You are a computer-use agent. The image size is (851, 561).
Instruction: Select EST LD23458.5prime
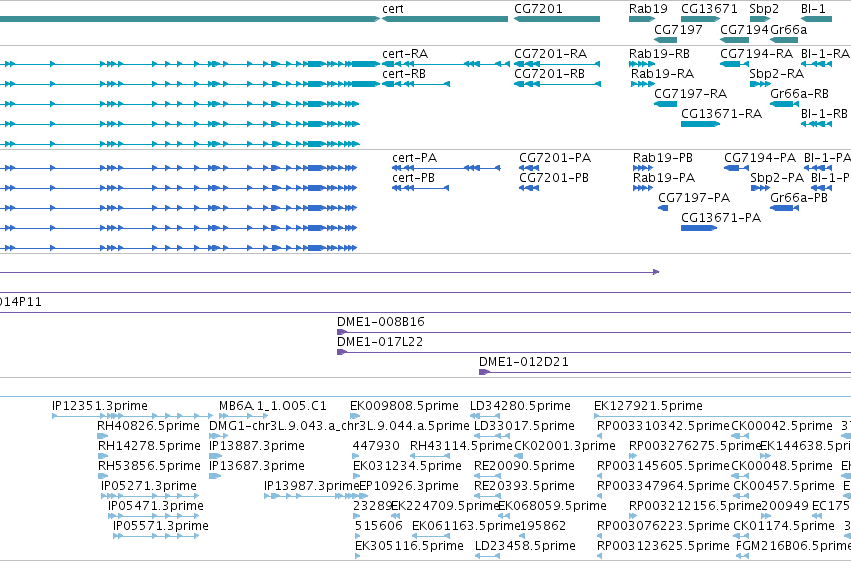pos(487,556)
